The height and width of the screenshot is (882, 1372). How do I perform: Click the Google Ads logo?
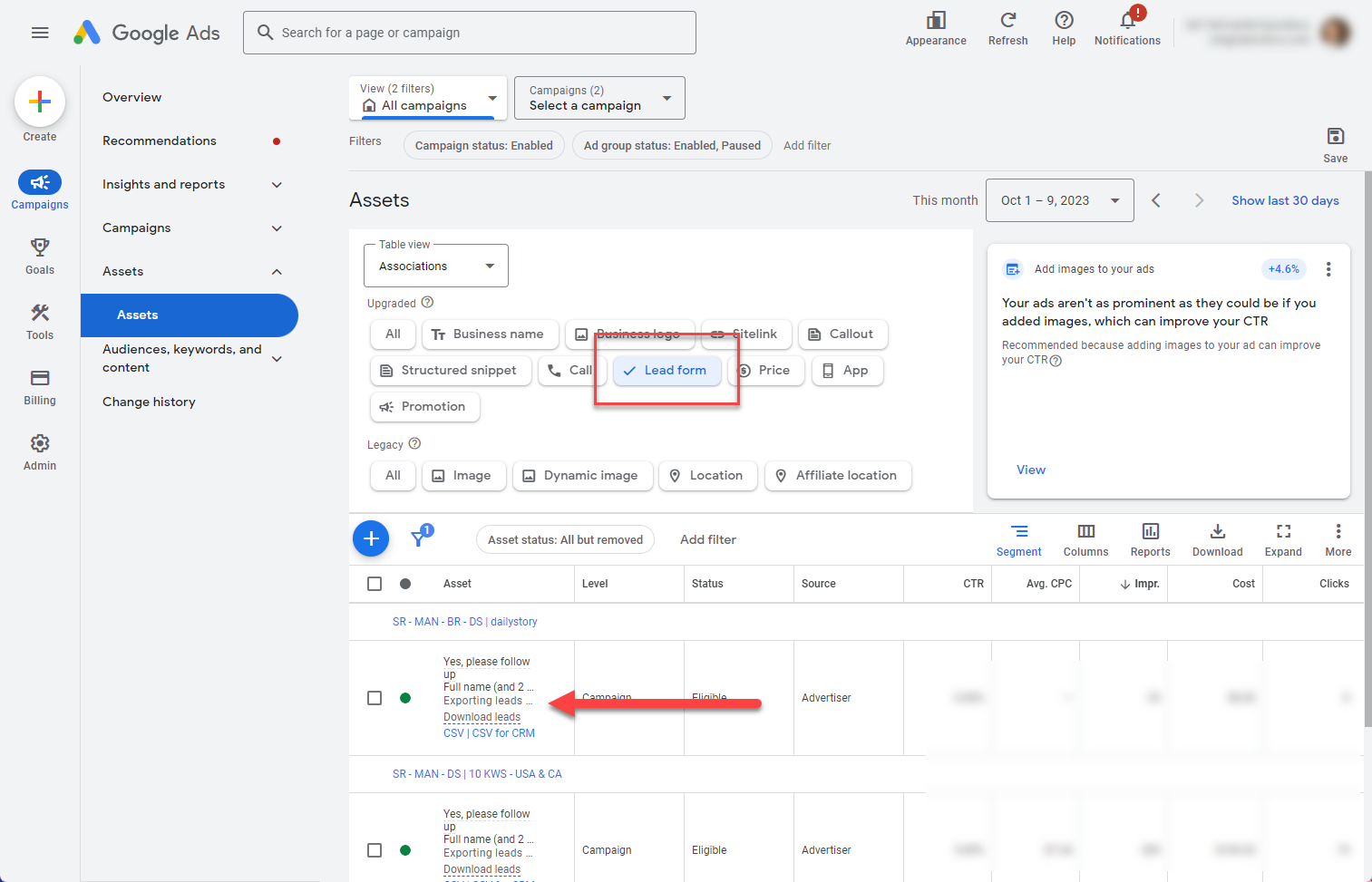[147, 33]
